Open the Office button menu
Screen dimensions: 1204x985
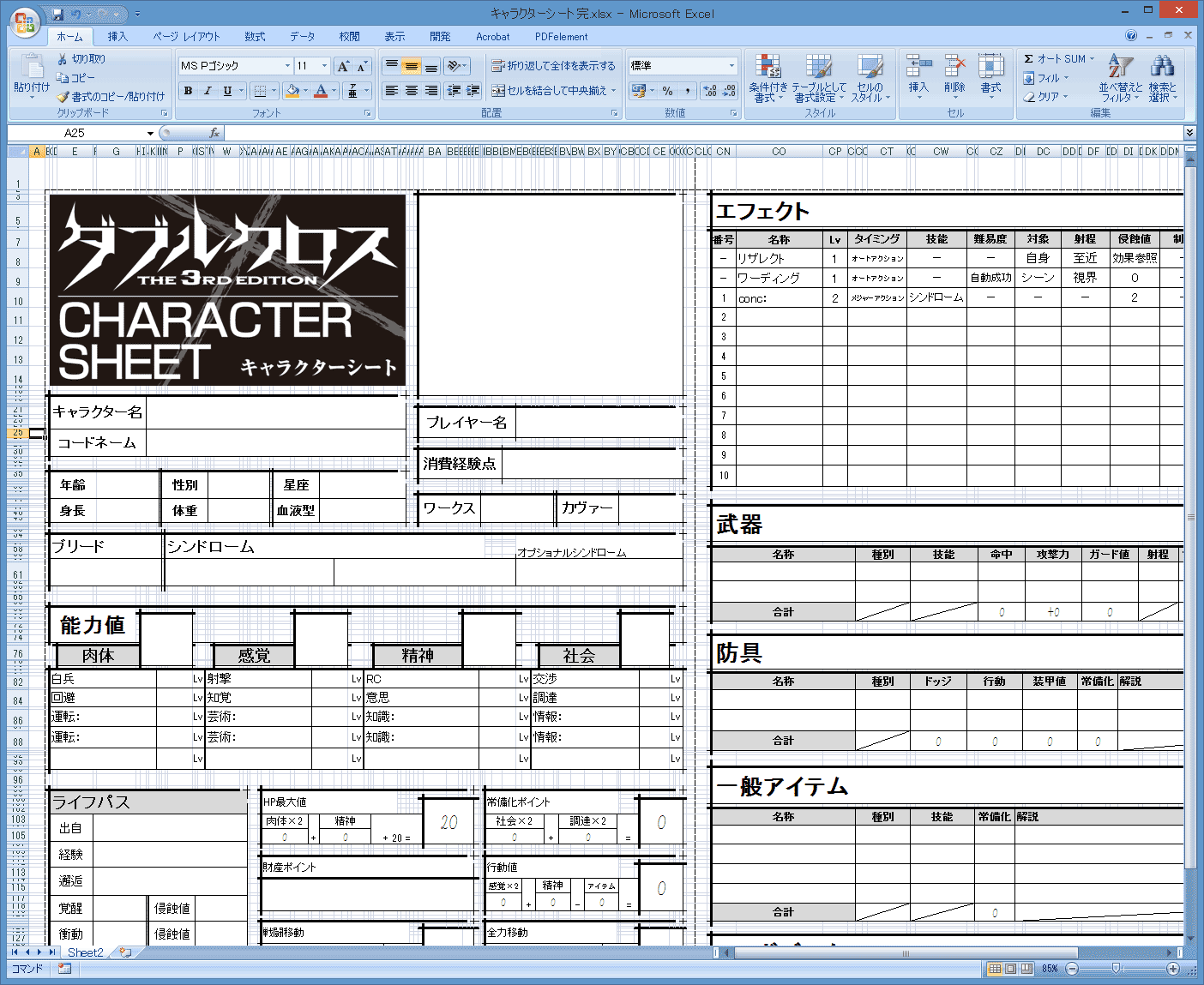click(24, 22)
